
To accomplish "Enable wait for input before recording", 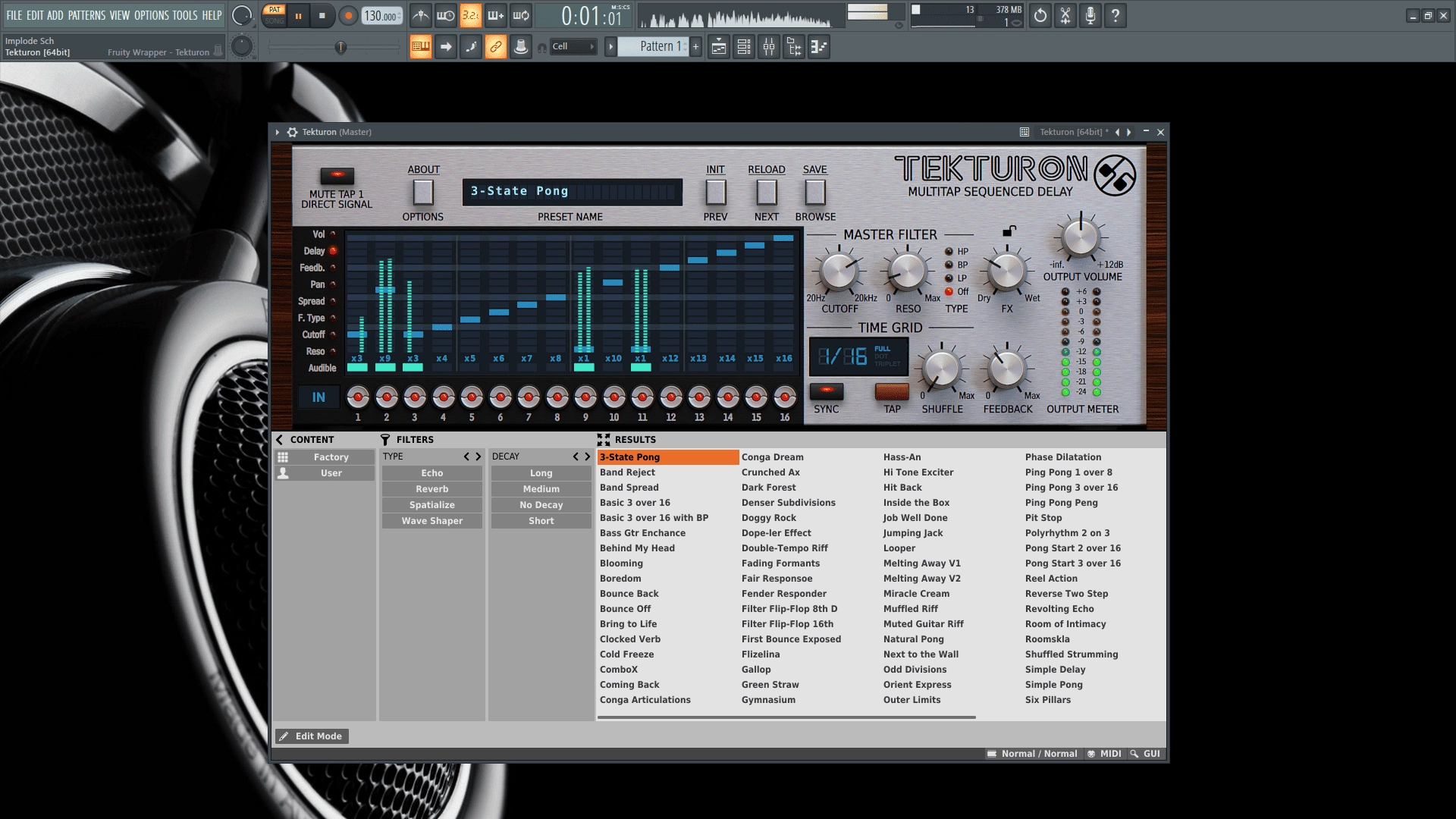I will 446,15.
